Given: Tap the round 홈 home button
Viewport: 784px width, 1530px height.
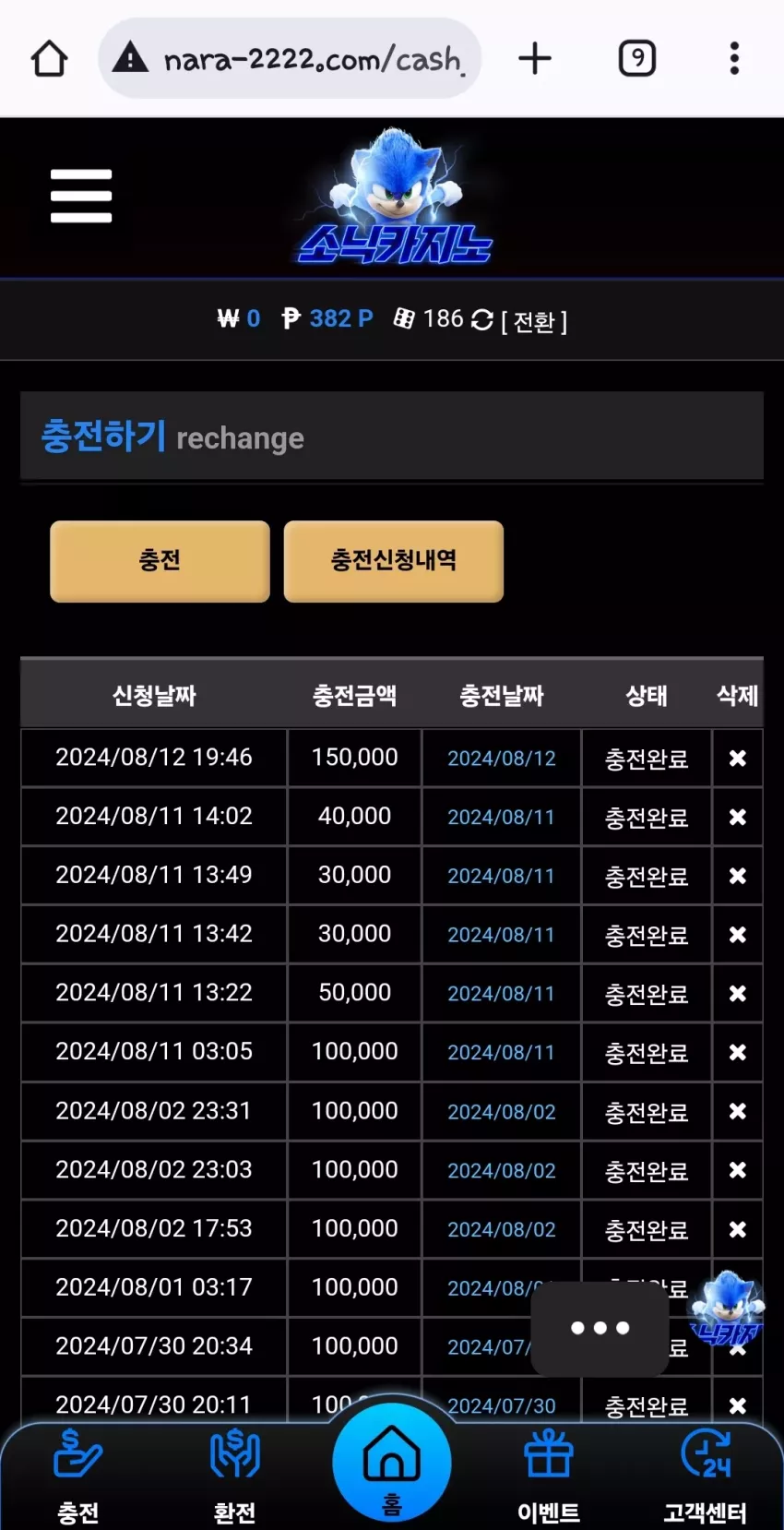Looking at the screenshot, I should click(x=392, y=1463).
